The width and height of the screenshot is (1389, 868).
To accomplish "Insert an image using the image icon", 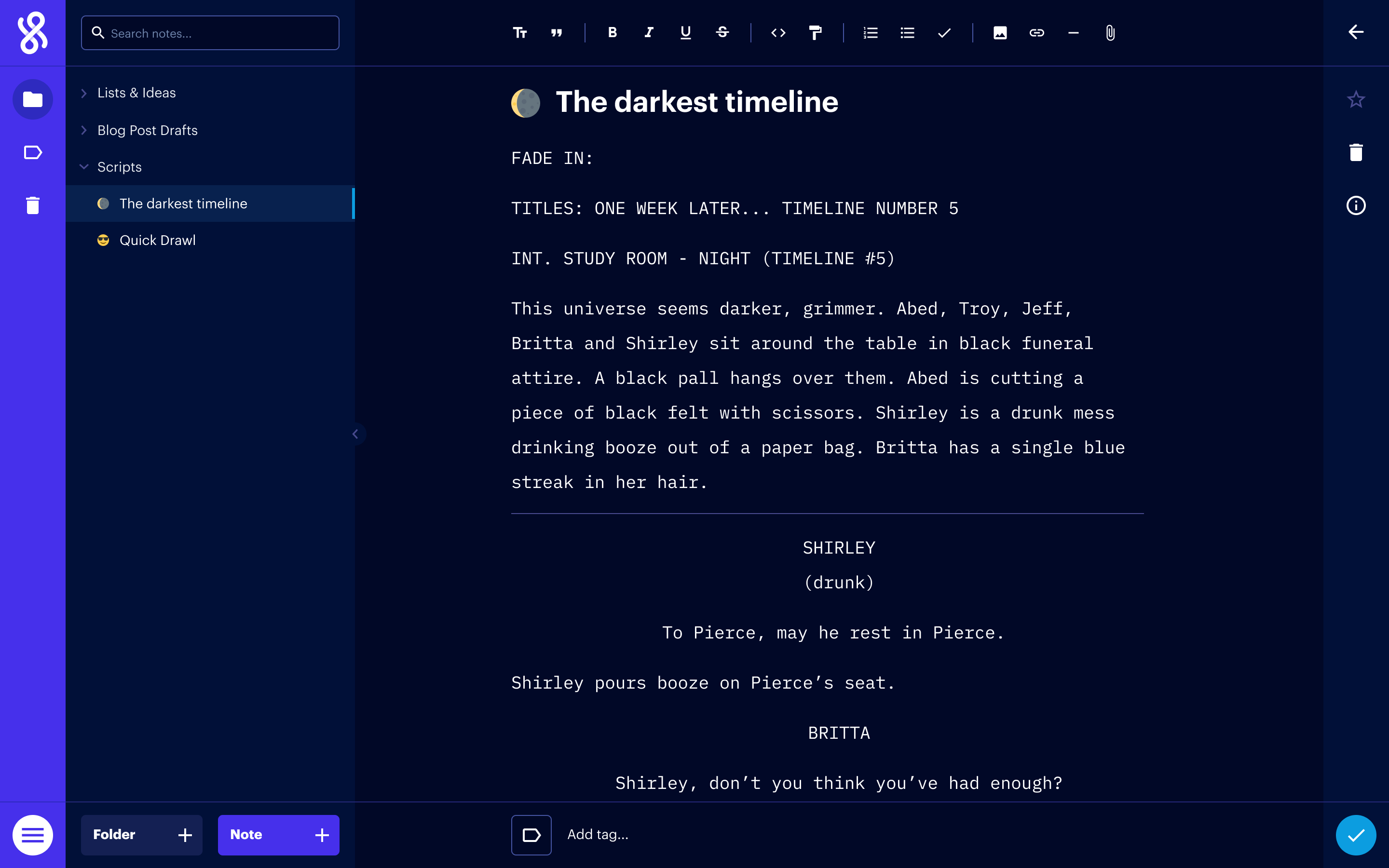I will click(1000, 33).
